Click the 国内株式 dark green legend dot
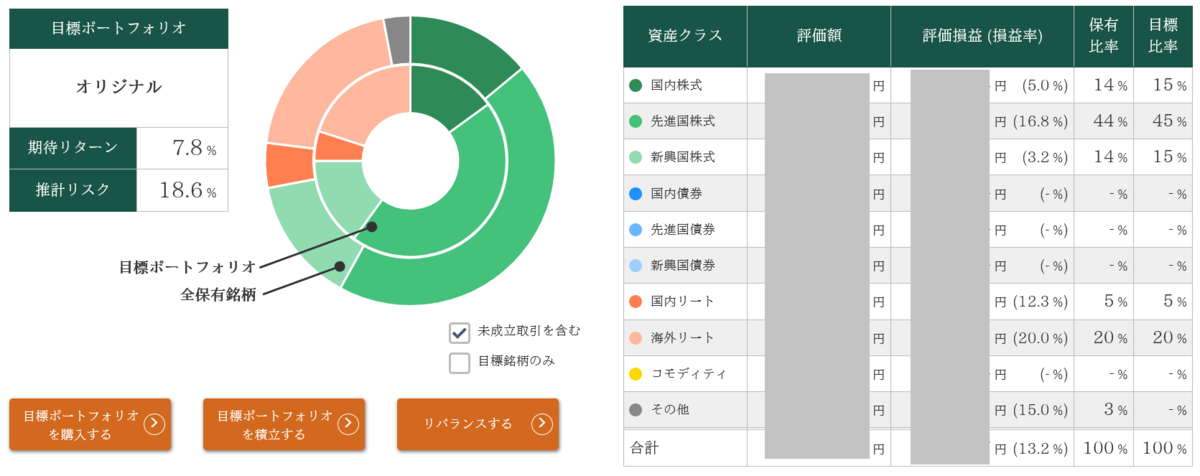Screen dimensions: 1200x476 (636, 85)
